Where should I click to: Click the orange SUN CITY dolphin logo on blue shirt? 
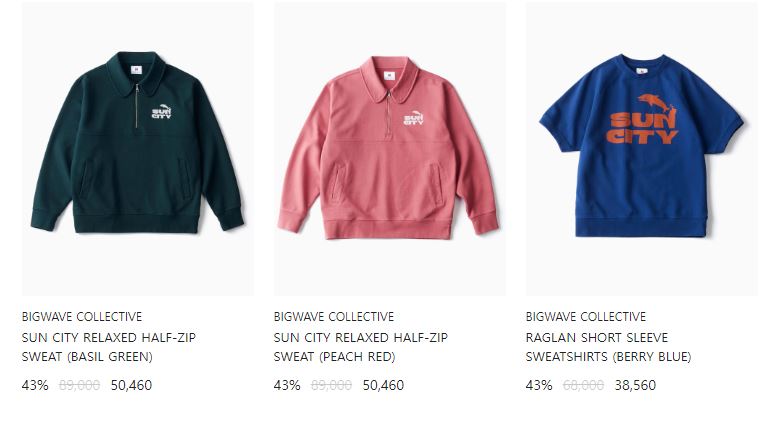642,119
